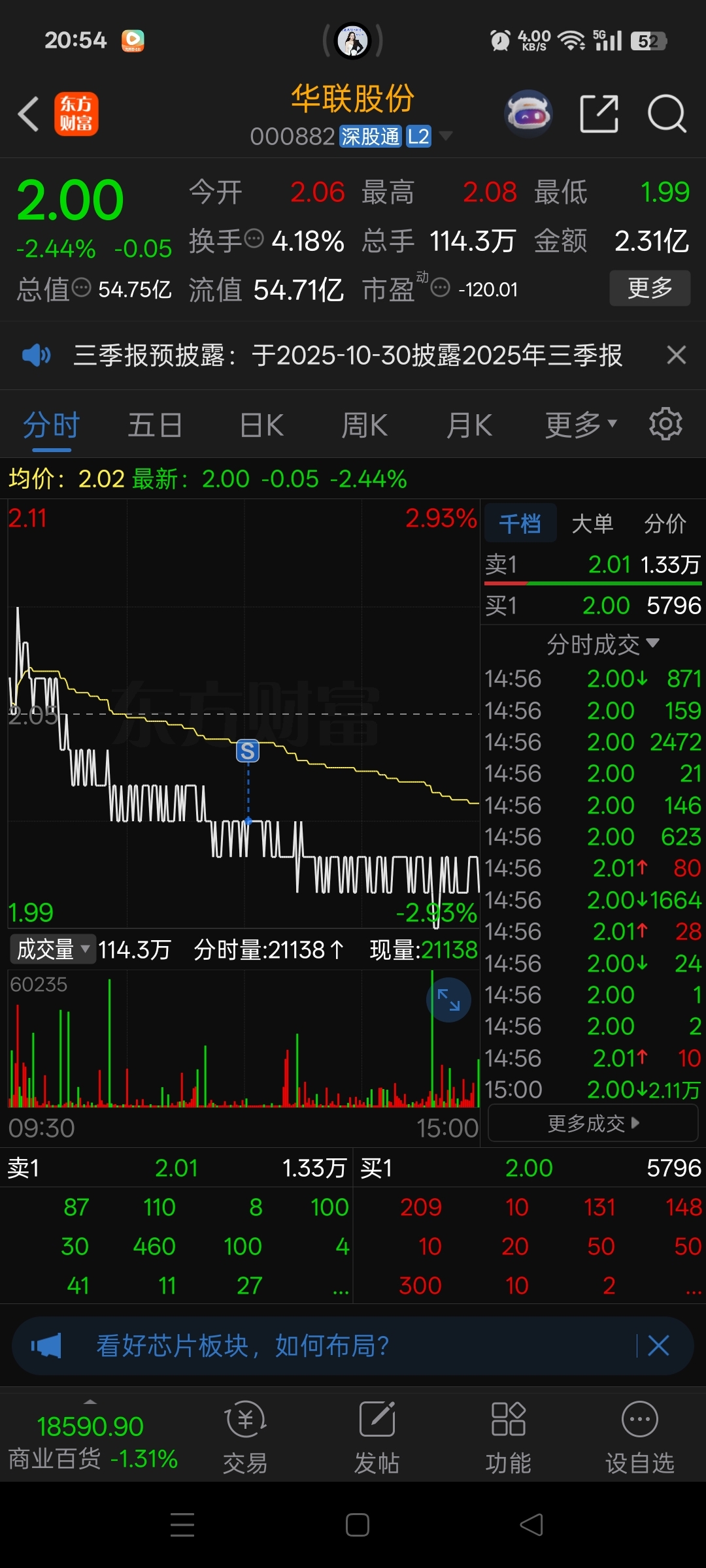Tap the 深股通 badge

pos(370,137)
